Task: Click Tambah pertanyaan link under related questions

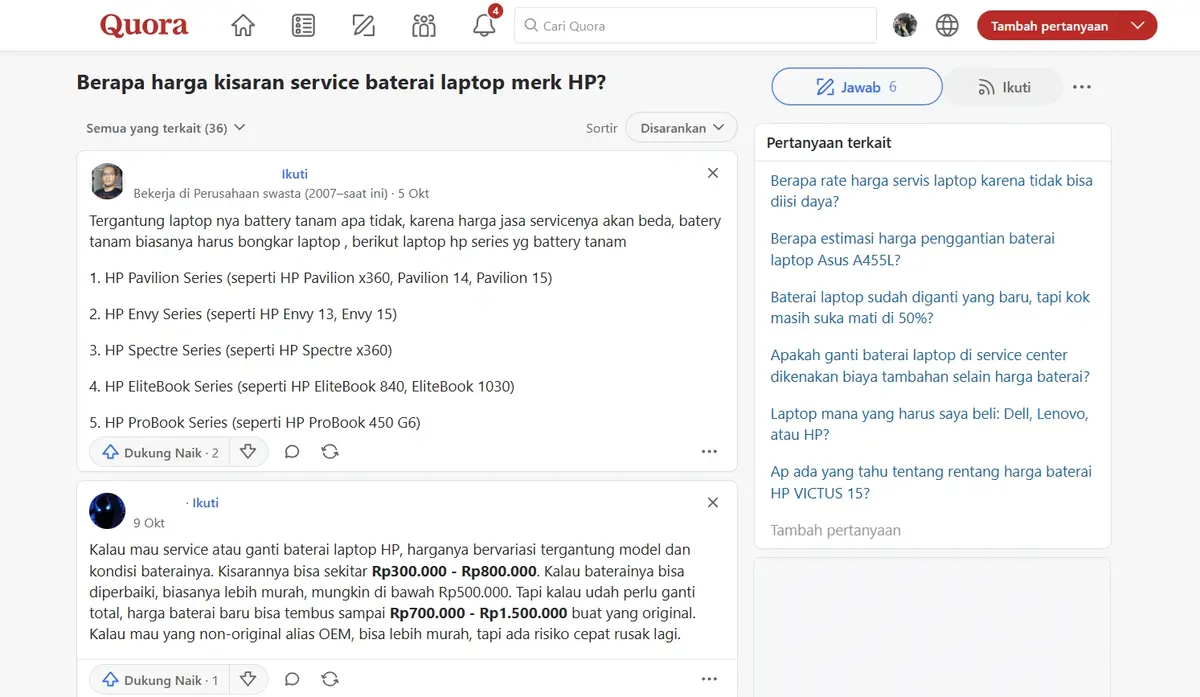Action: click(835, 530)
